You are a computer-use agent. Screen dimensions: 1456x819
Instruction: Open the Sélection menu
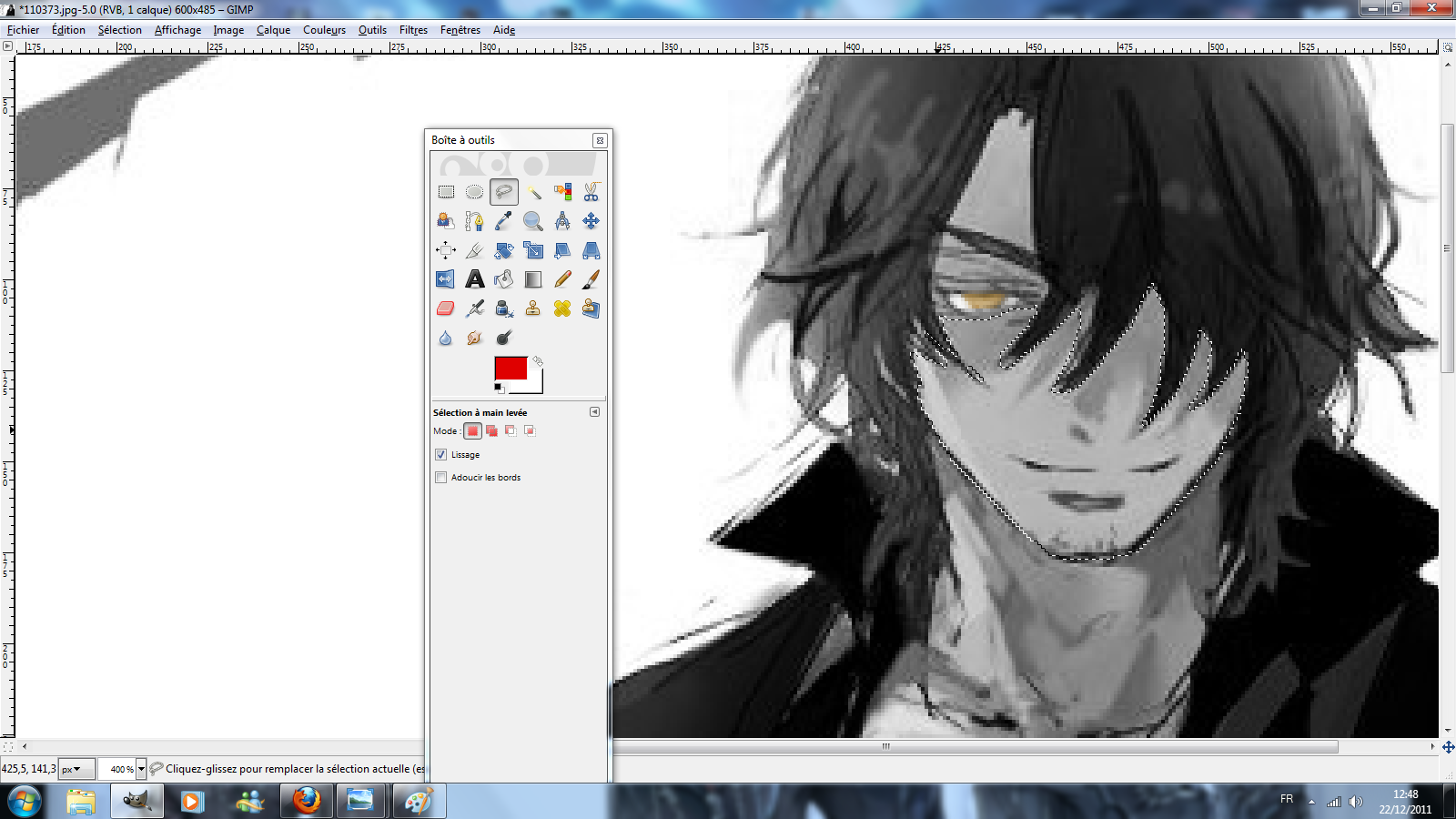120,30
